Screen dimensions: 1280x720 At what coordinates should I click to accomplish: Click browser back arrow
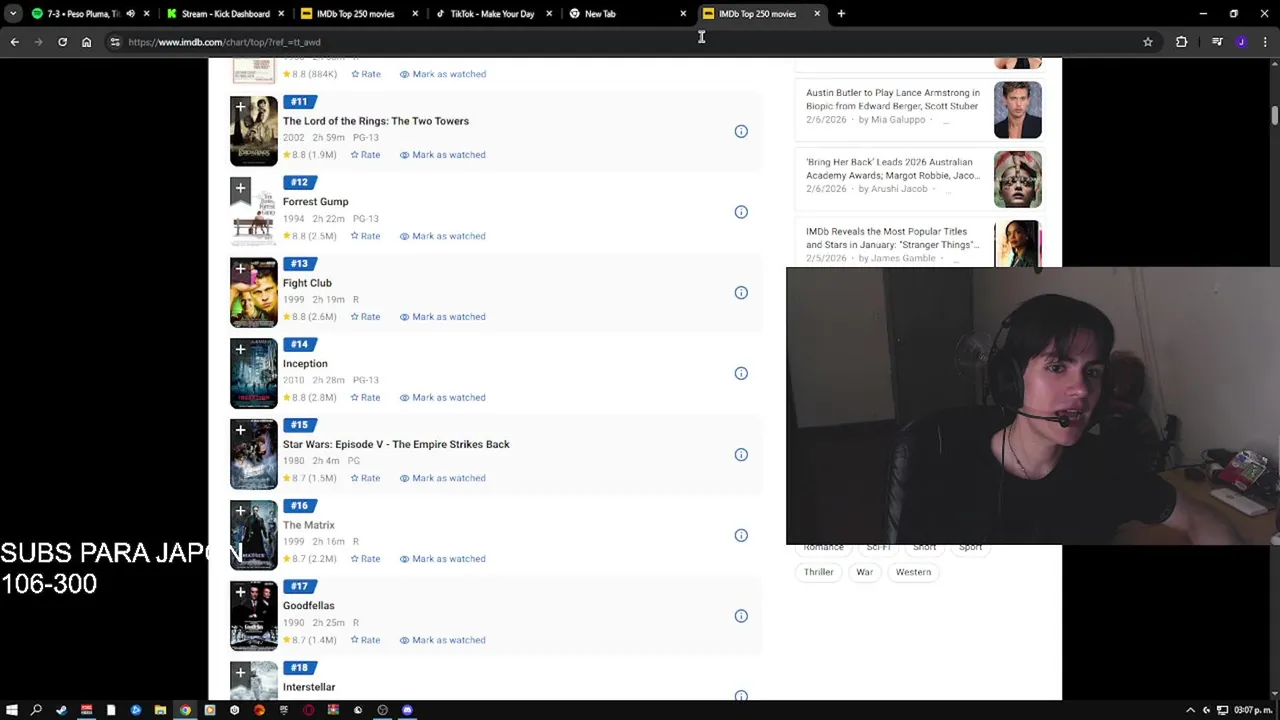coord(14,42)
